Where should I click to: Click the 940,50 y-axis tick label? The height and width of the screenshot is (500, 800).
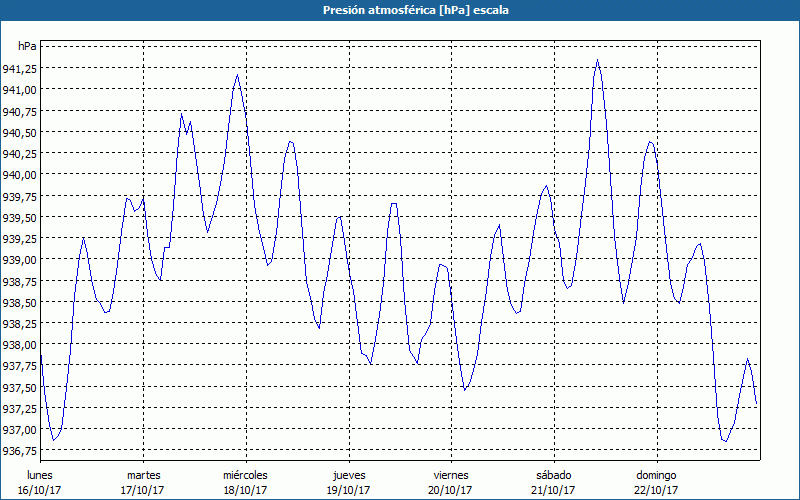[x=20, y=132]
